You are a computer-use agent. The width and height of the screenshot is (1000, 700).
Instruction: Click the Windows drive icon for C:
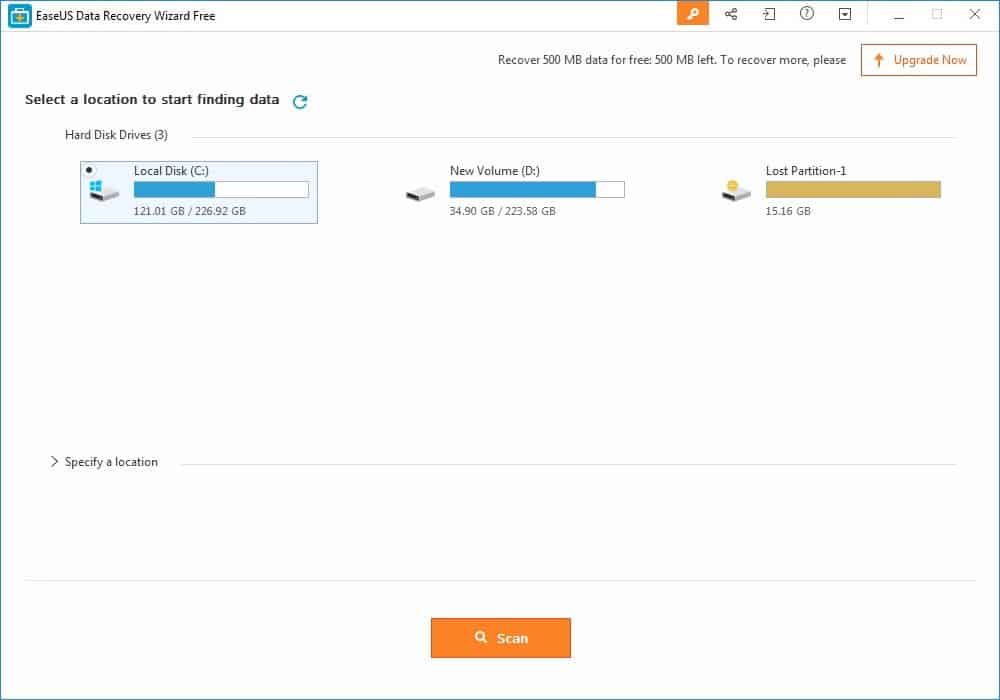(103, 189)
